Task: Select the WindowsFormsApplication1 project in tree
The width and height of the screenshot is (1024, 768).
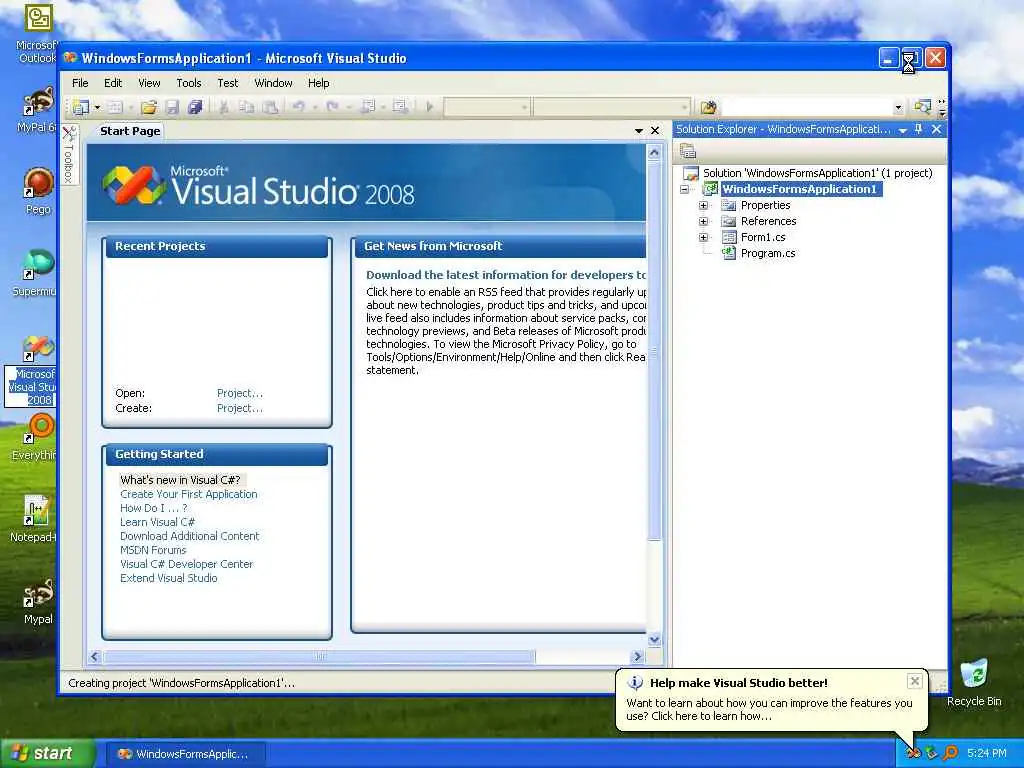Action: point(799,189)
